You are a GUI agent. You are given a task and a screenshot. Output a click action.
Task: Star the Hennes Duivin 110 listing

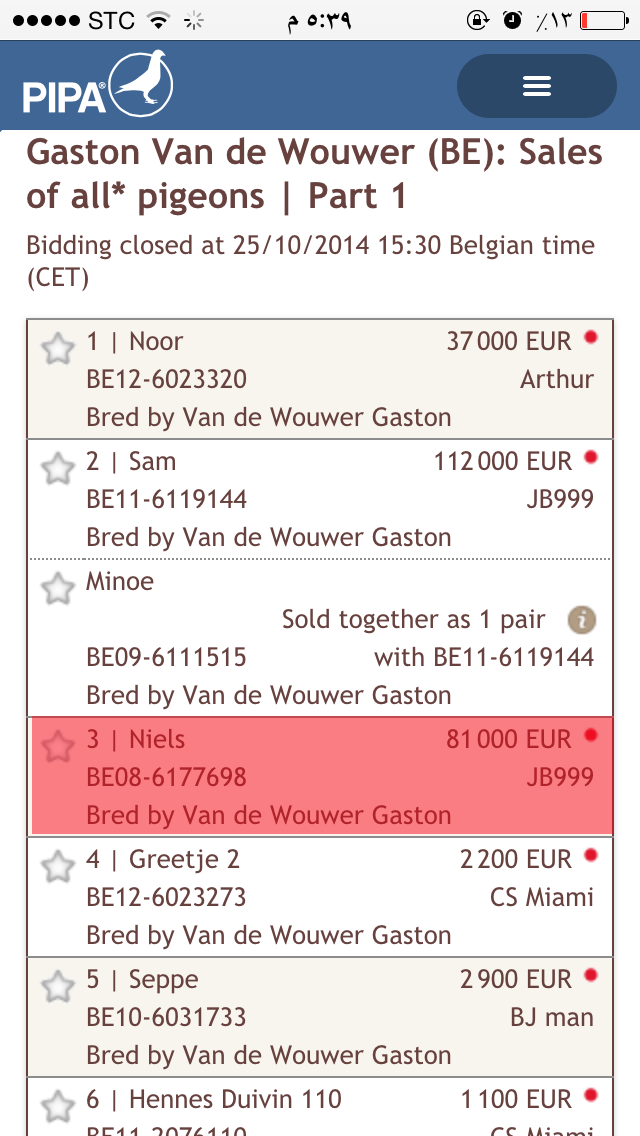click(x=58, y=1106)
